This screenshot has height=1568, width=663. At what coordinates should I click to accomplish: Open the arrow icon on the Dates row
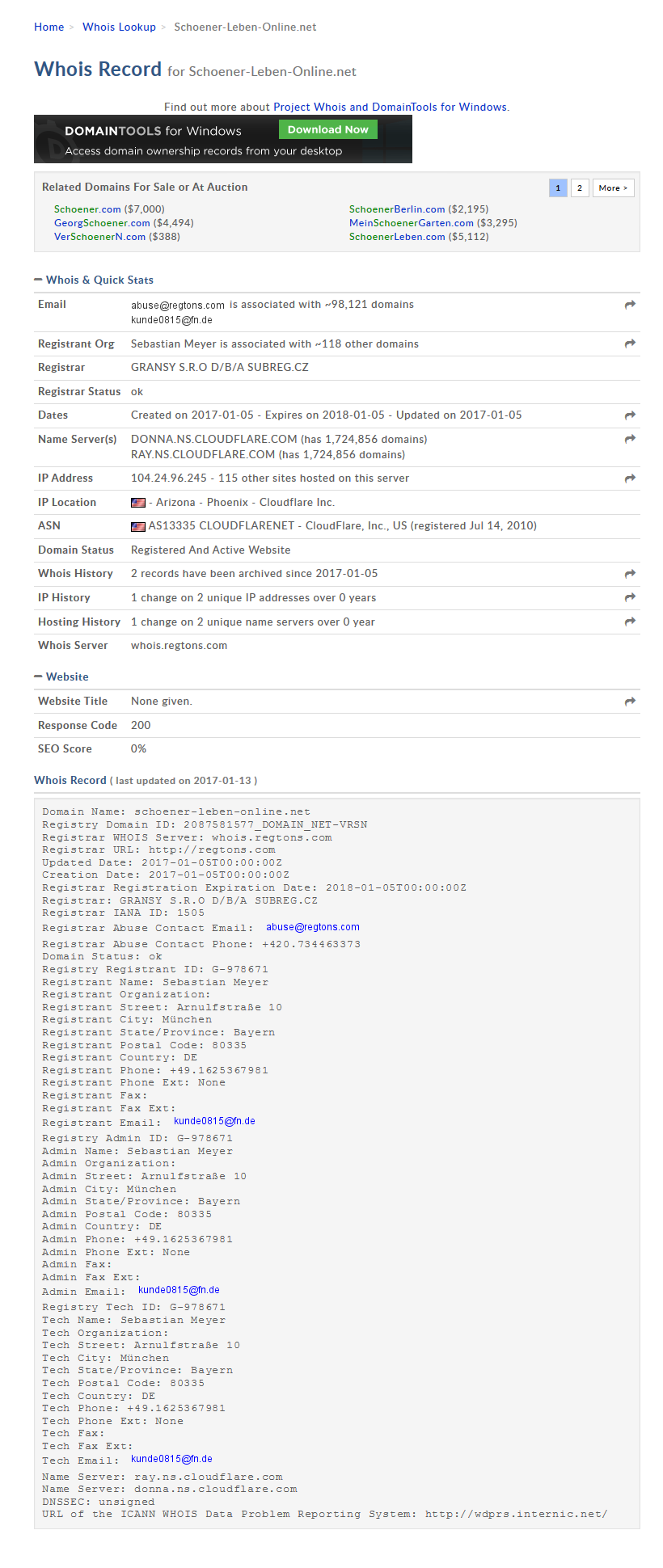coord(630,415)
